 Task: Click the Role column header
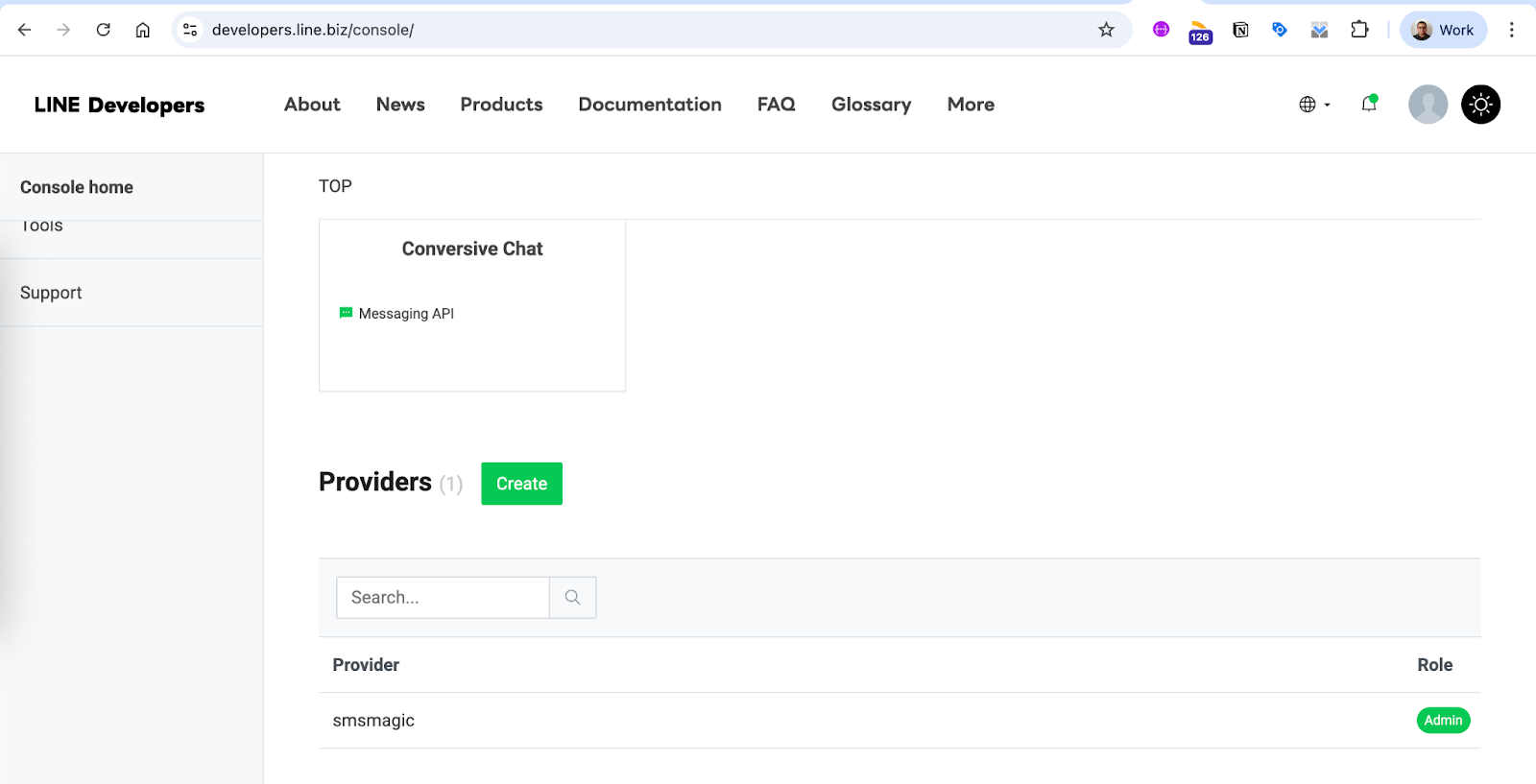coord(1434,665)
